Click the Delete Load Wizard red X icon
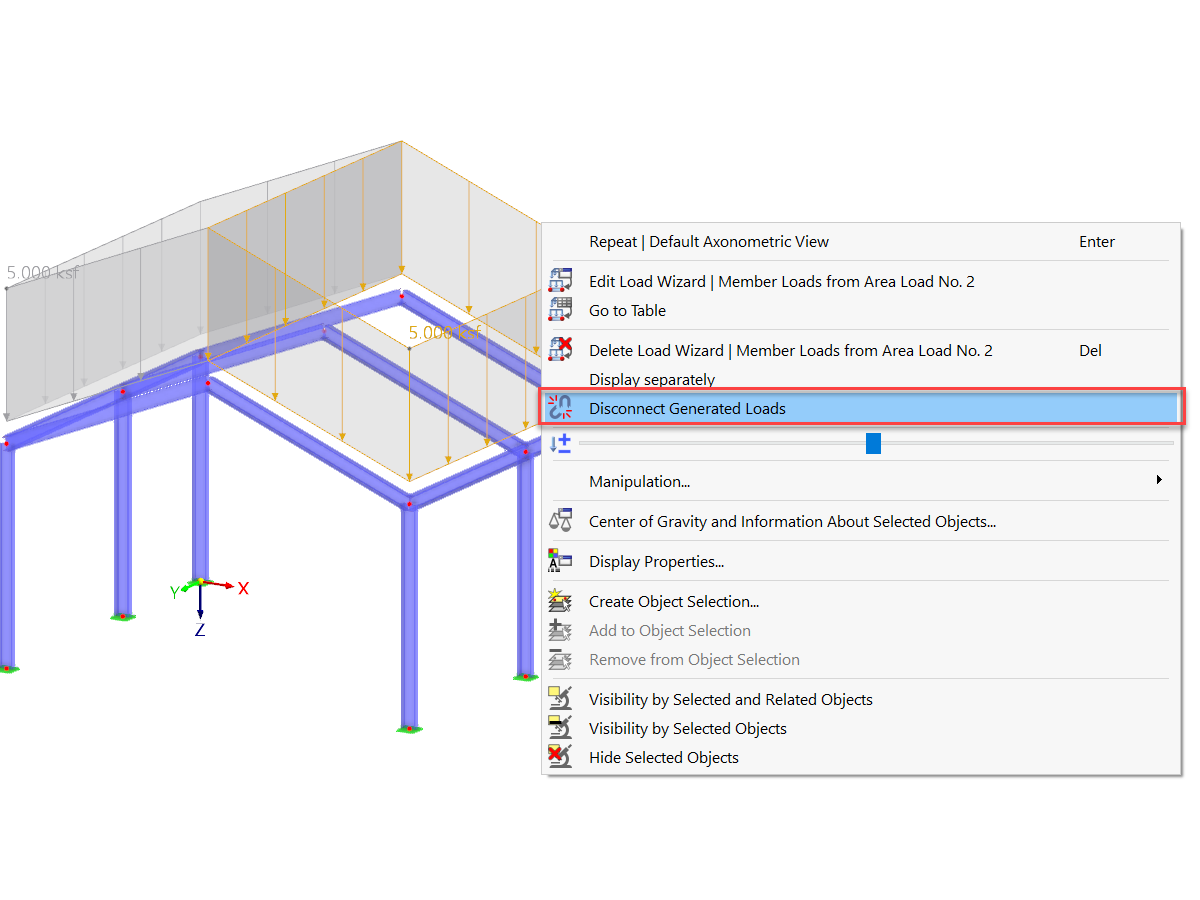Image resolution: width=1200 pixels, height=900 pixels. [x=560, y=350]
